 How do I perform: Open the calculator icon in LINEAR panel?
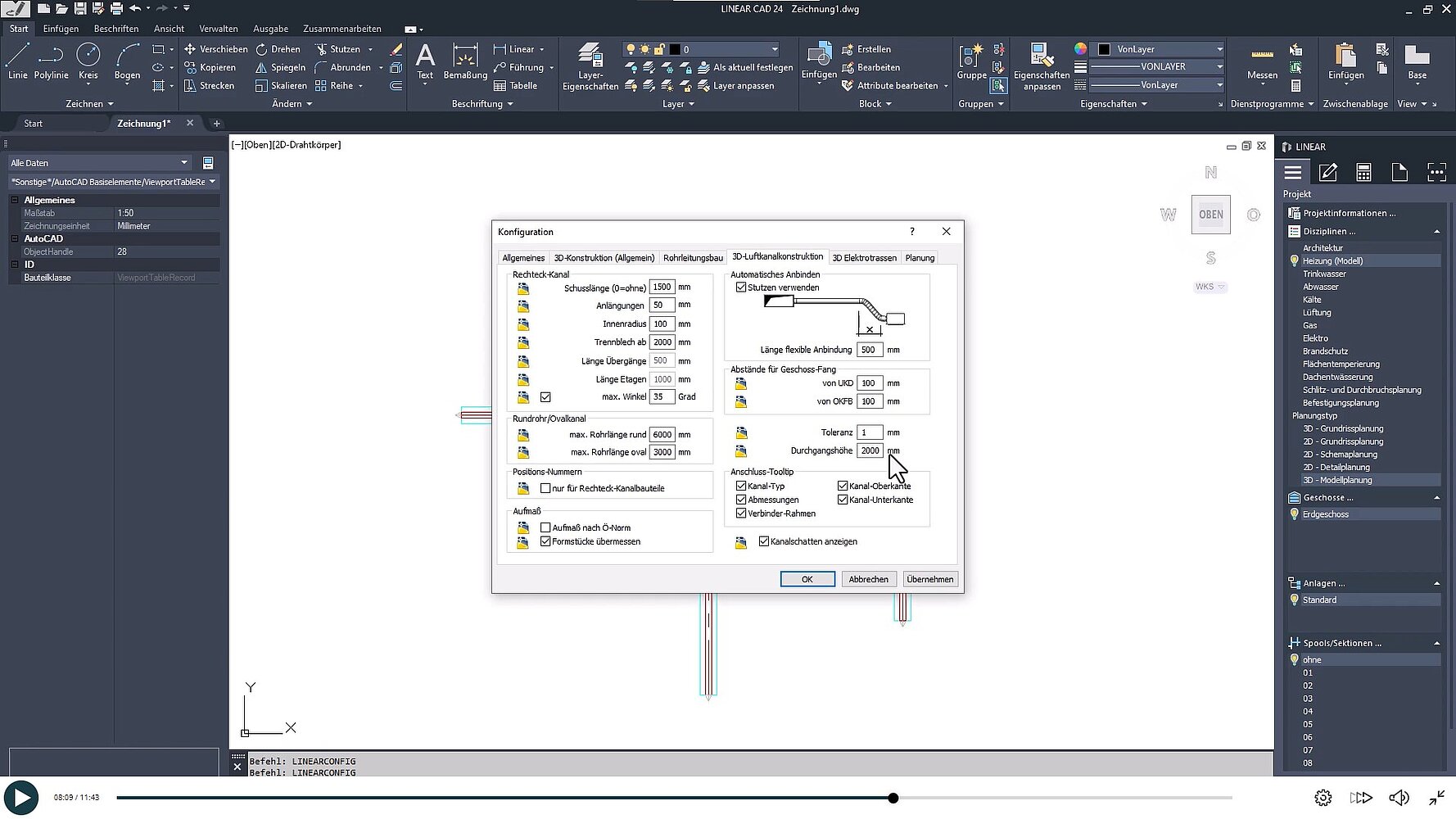(1363, 172)
